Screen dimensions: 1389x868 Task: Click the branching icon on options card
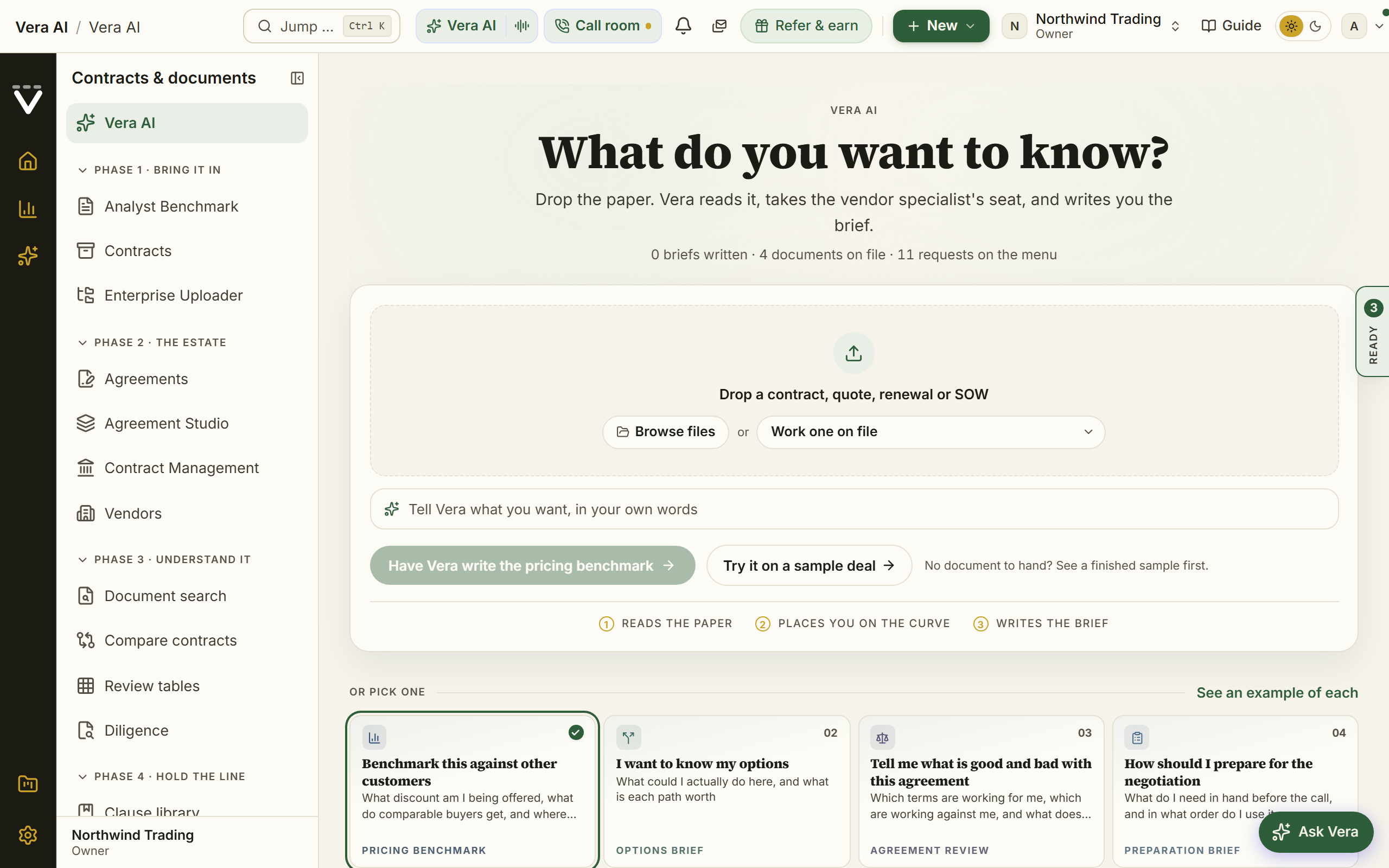[628, 738]
